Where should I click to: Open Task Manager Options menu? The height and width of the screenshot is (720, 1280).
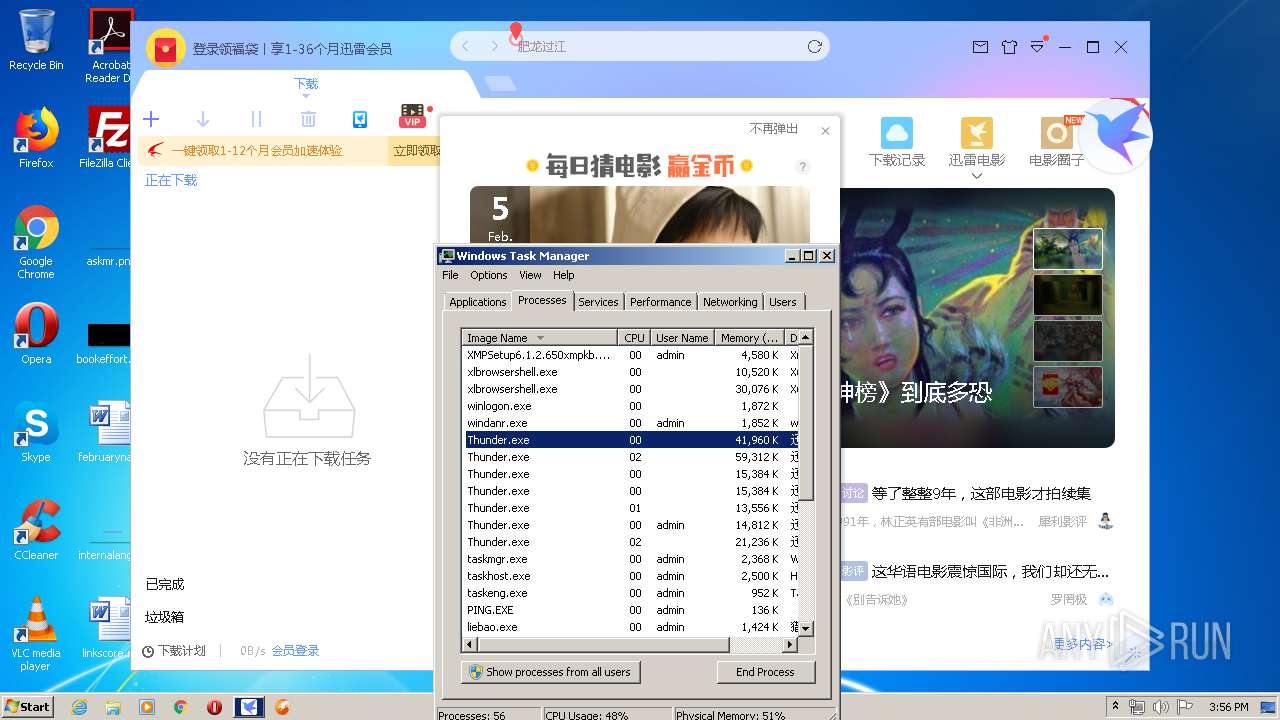(x=489, y=275)
